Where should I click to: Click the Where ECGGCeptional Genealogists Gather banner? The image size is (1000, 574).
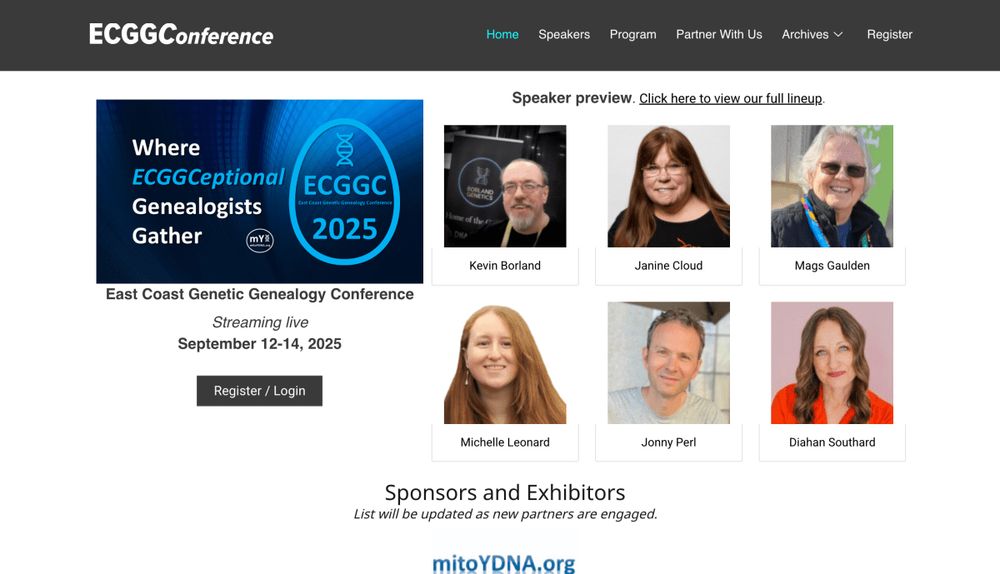260,191
